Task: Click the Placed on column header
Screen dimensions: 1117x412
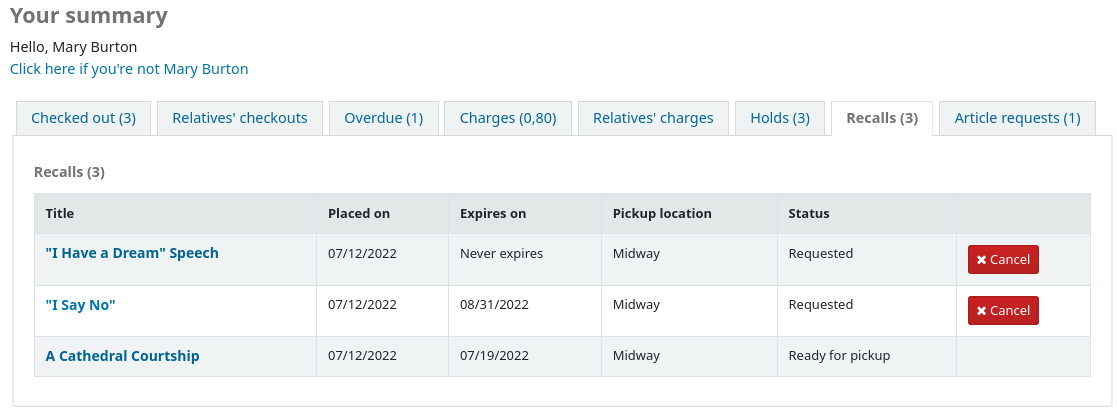Action: click(359, 213)
